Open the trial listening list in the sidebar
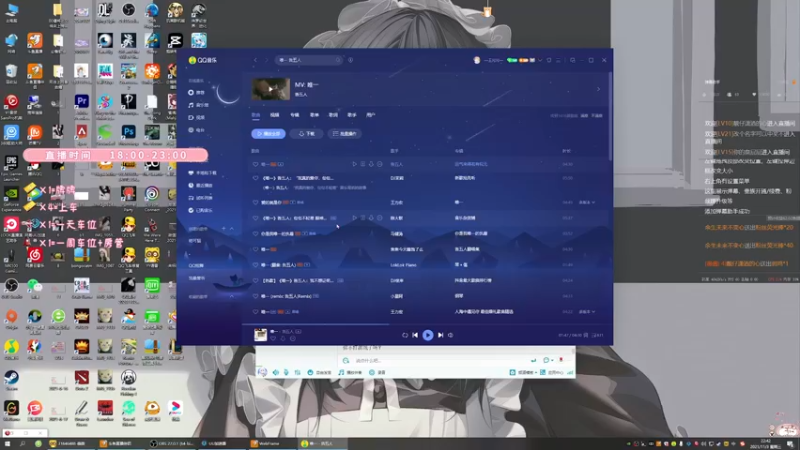 click(201, 197)
